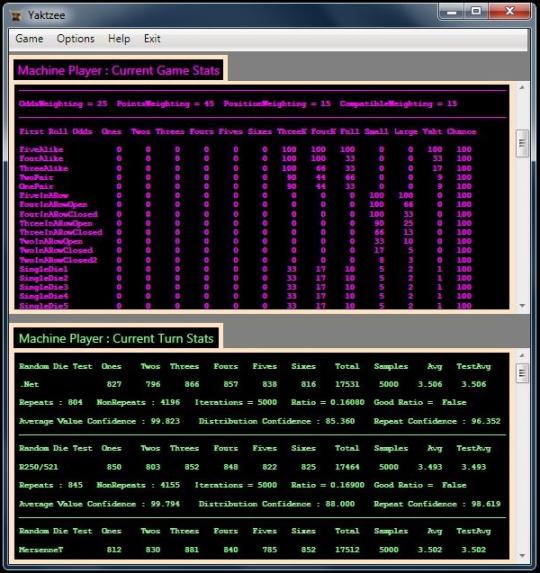540x573 pixels.
Task: Click the 'Machine Player : Current Turn Stats' heading
Action: [x=116, y=338]
